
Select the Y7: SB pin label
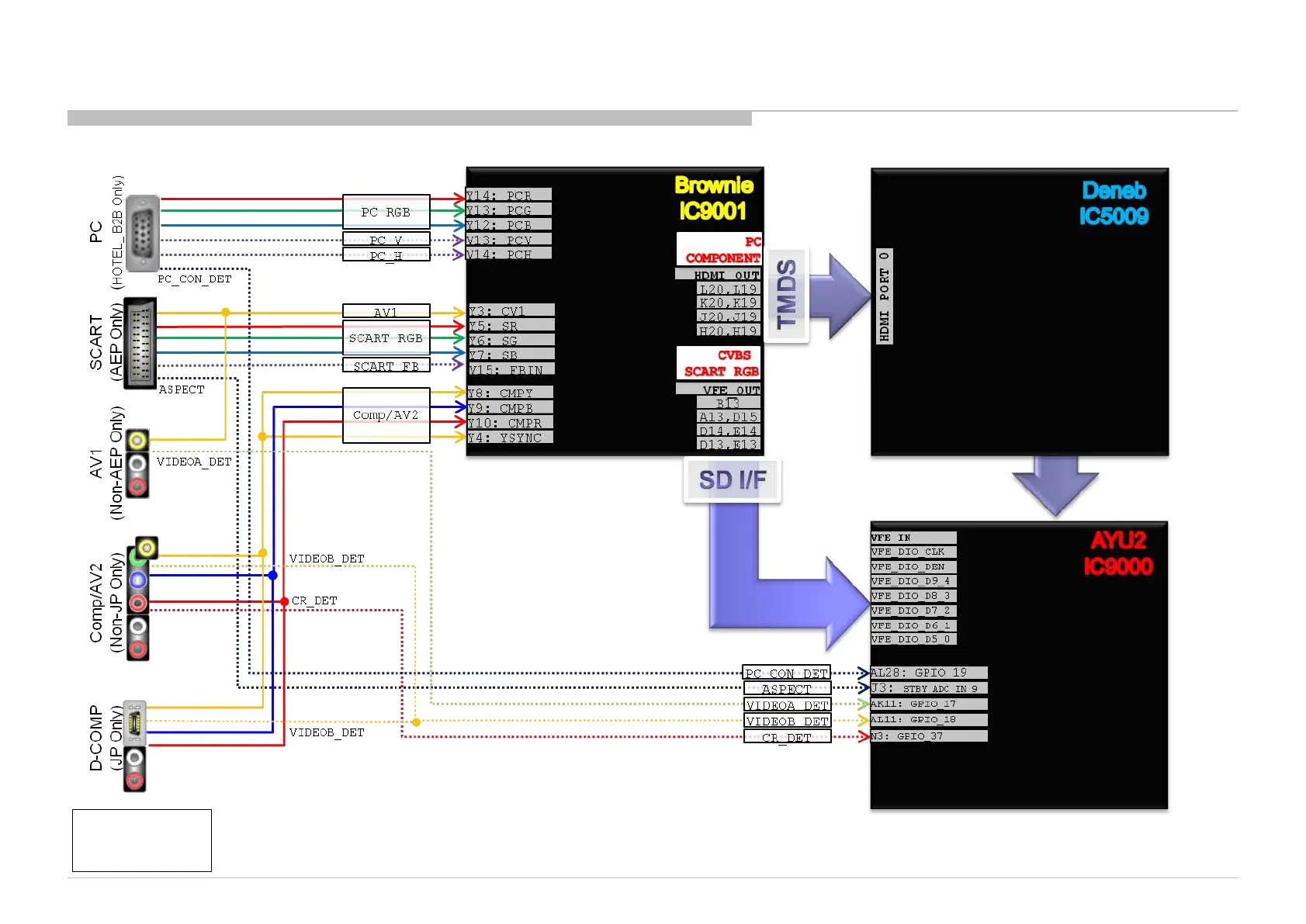click(511, 355)
